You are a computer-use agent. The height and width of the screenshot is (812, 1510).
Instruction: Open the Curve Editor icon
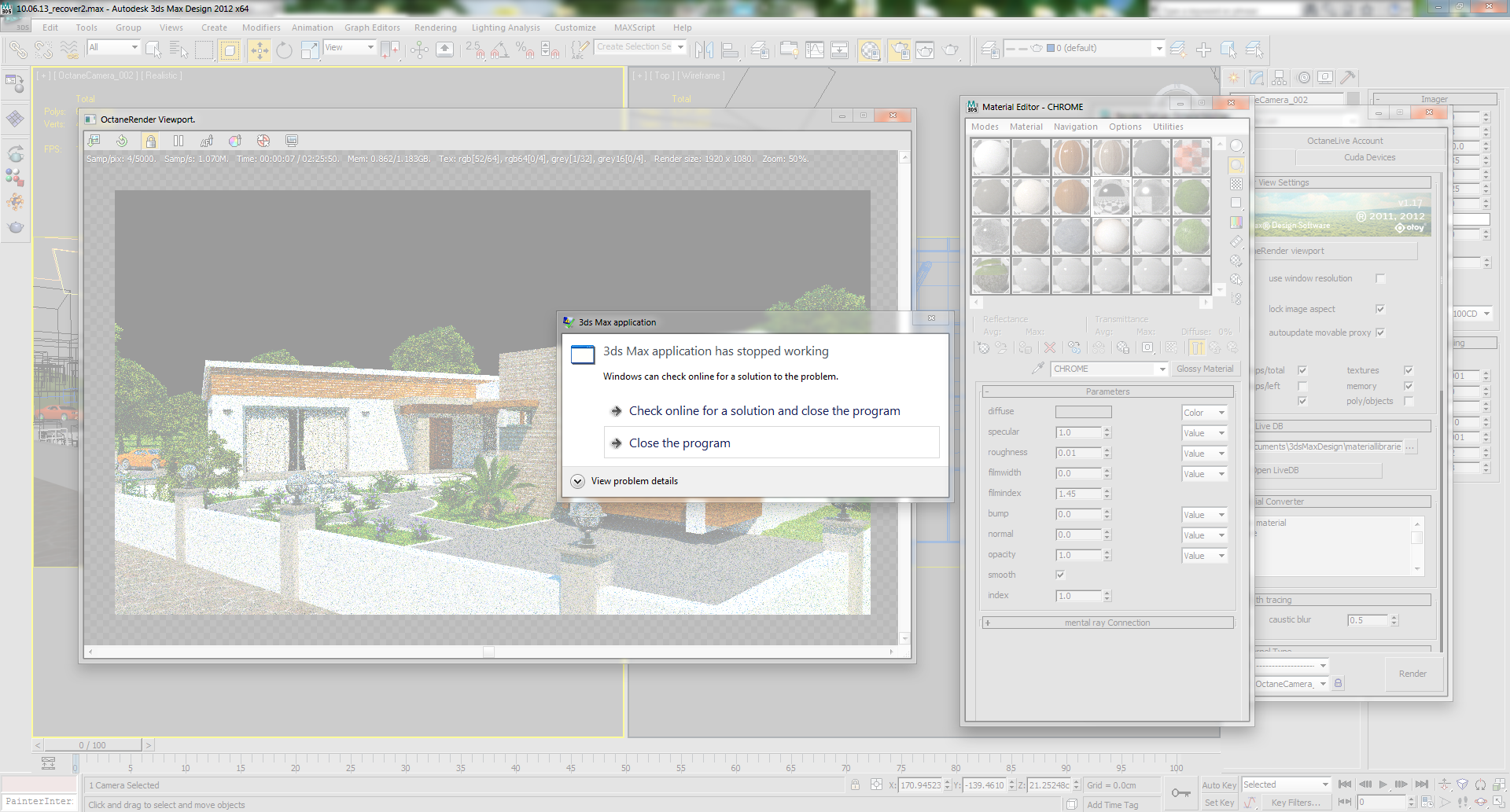coord(815,50)
